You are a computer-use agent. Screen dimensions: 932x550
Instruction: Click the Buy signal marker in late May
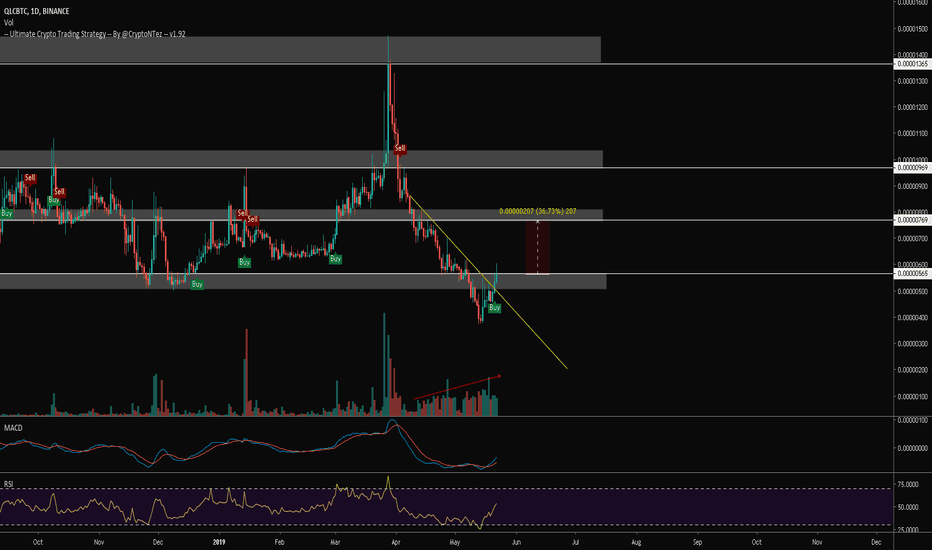(x=495, y=308)
